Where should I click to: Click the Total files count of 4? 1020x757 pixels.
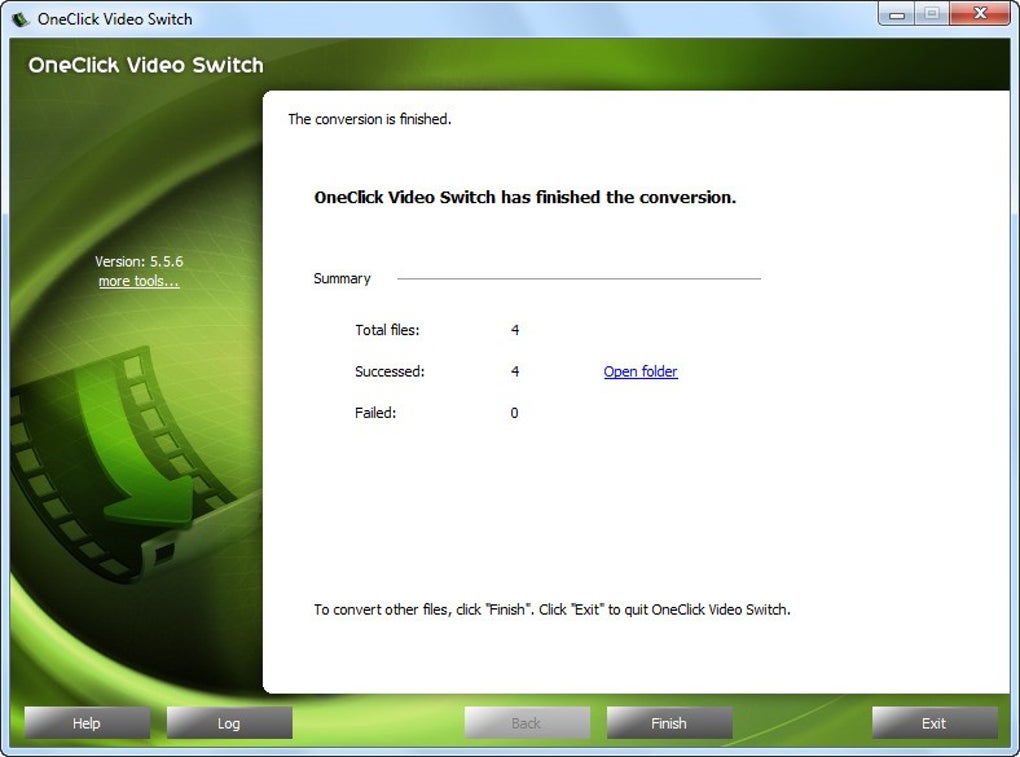tap(514, 330)
